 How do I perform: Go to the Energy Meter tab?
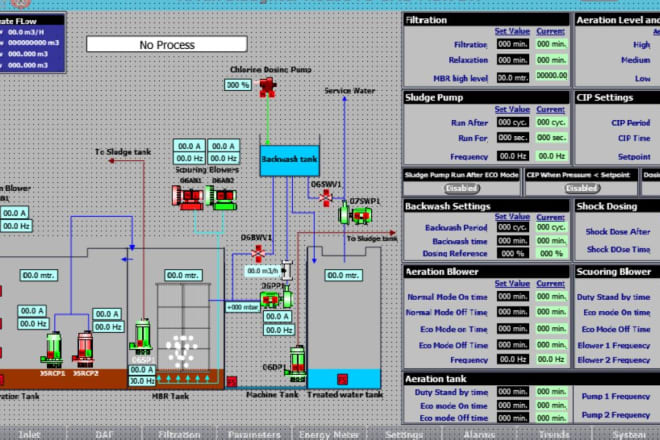click(x=329, y=434)
